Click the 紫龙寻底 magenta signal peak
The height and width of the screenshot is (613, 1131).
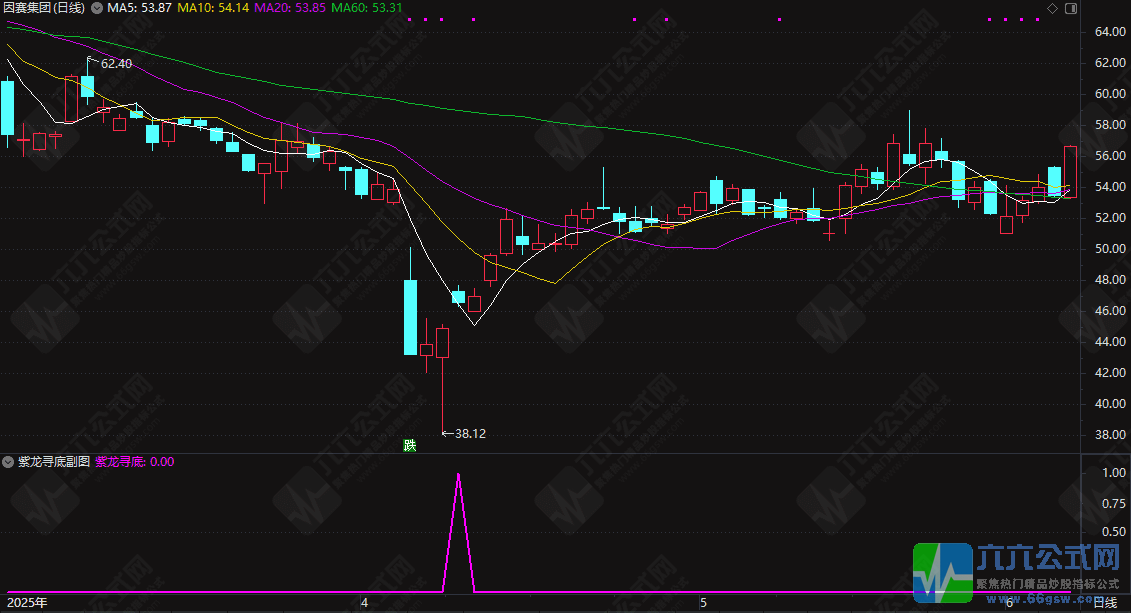[458, 476]
